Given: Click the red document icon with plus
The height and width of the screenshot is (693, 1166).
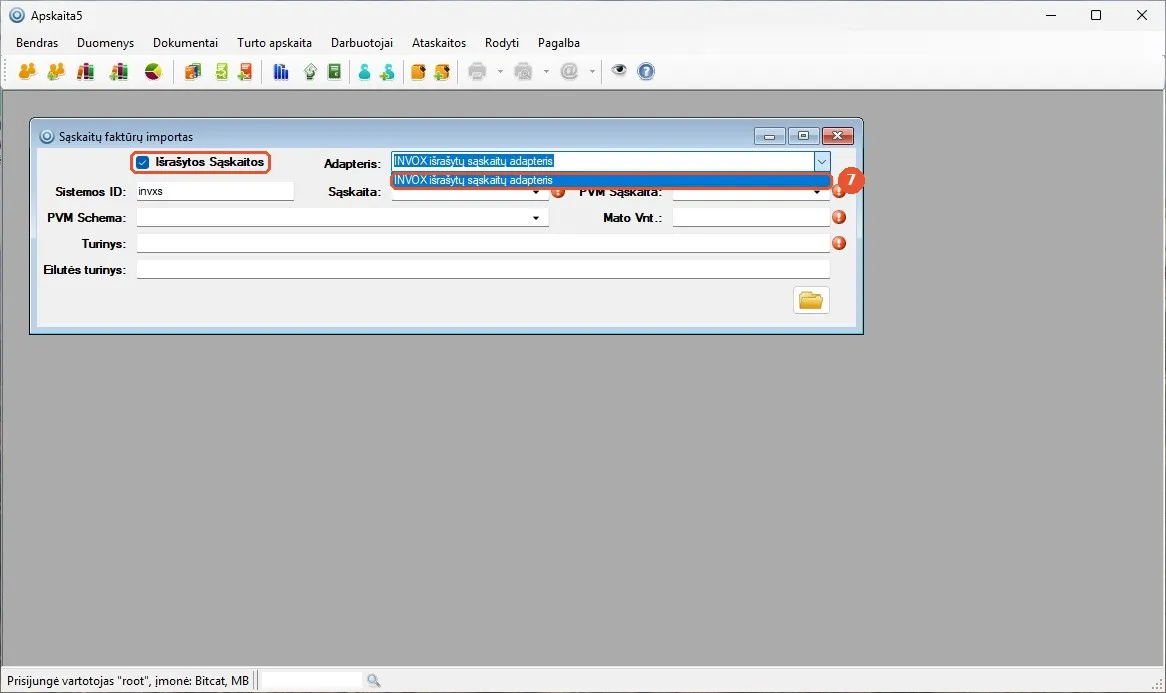Looking at the screenshot, I should (x=245, y=71).
